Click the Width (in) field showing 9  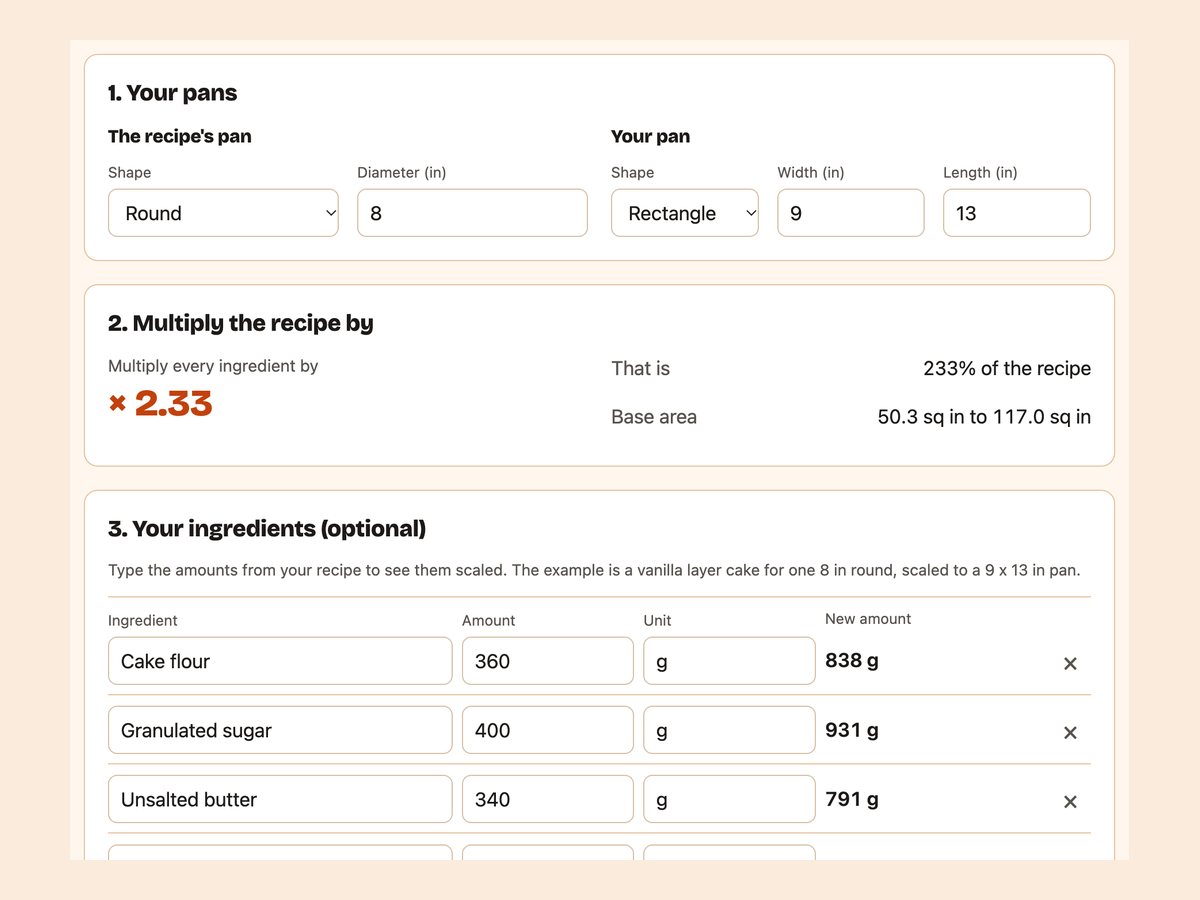(851, 213)
